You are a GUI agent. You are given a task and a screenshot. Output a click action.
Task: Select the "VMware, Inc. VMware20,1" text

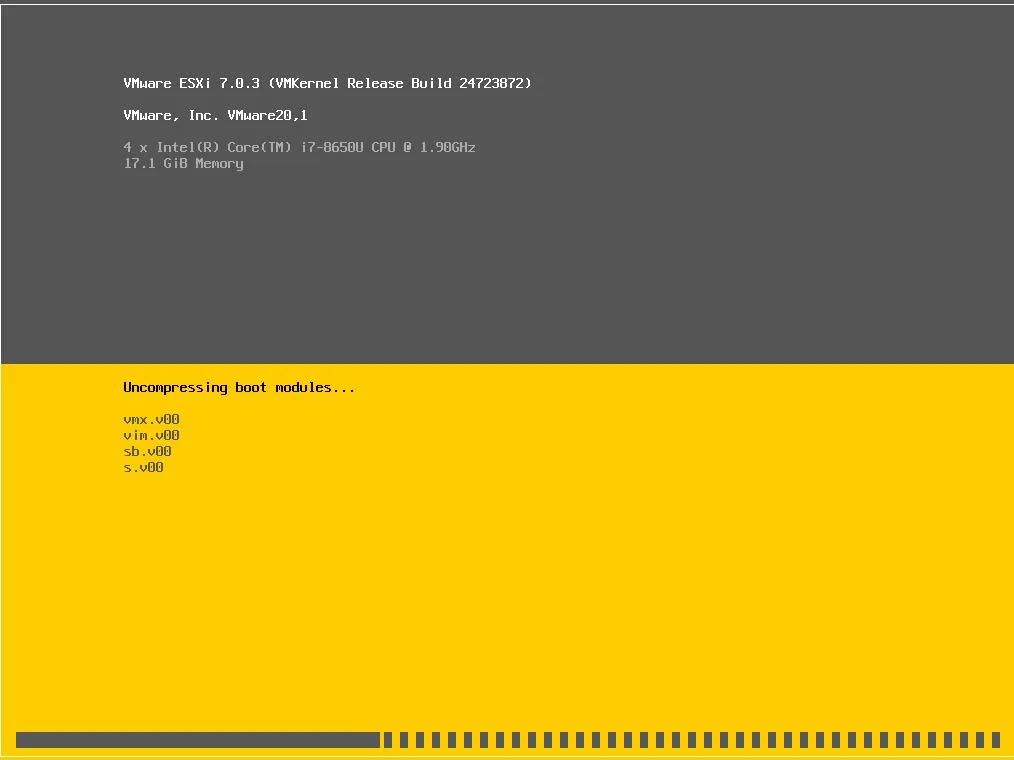[x=215, y=116]
